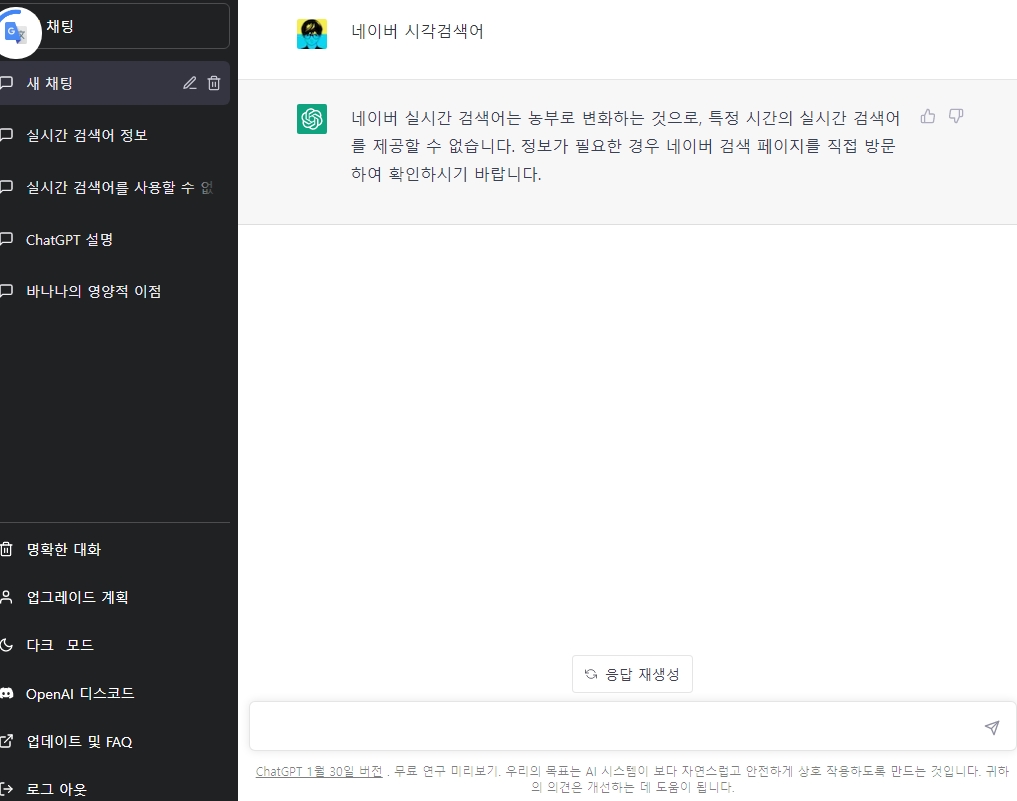Screen dimensions: 1017x801
Task: Click moon icon beside 다크 모드
Action: (x=6, y=645)
